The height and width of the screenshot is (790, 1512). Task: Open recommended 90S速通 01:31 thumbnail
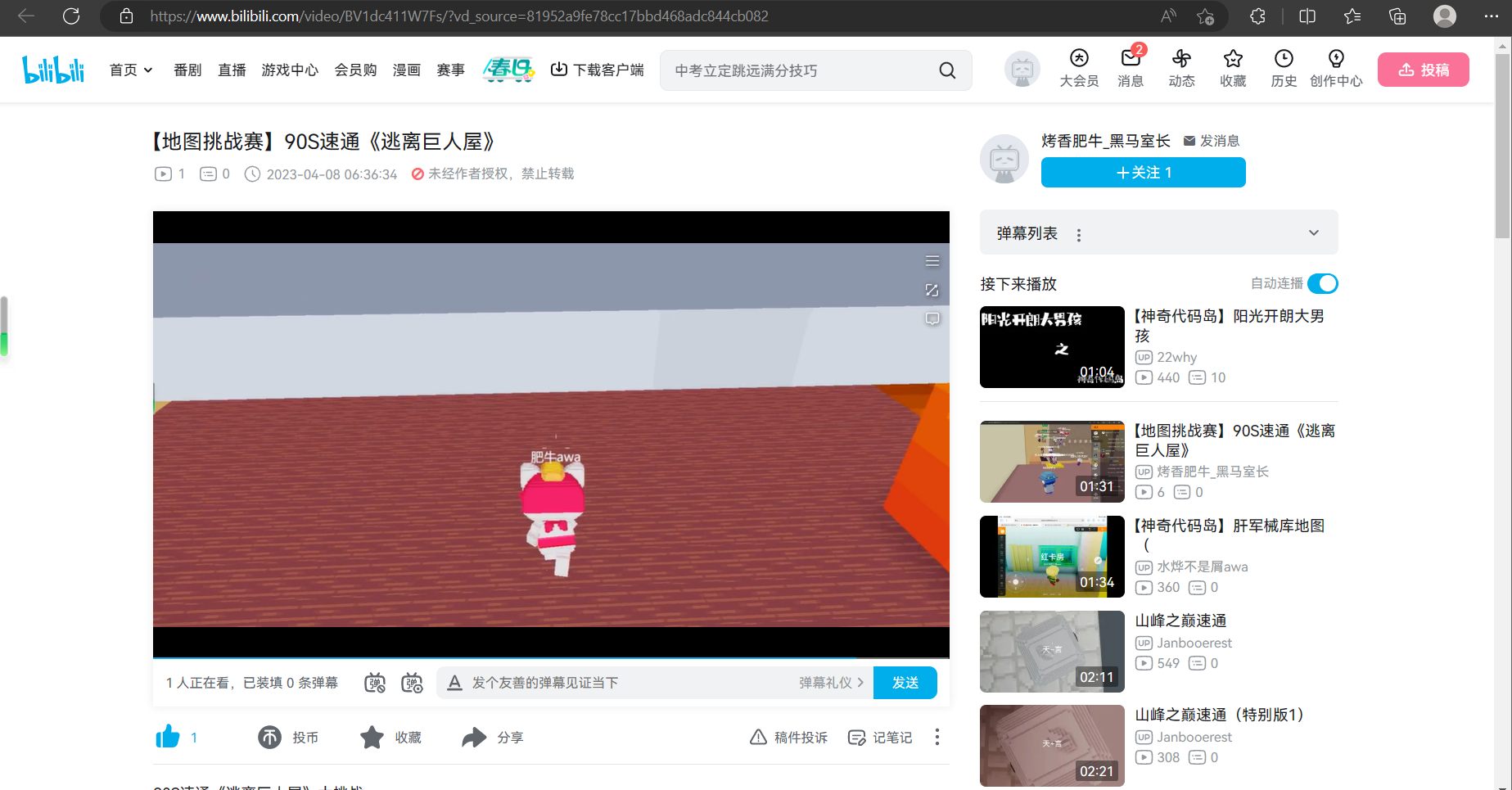coord(1052,462)
